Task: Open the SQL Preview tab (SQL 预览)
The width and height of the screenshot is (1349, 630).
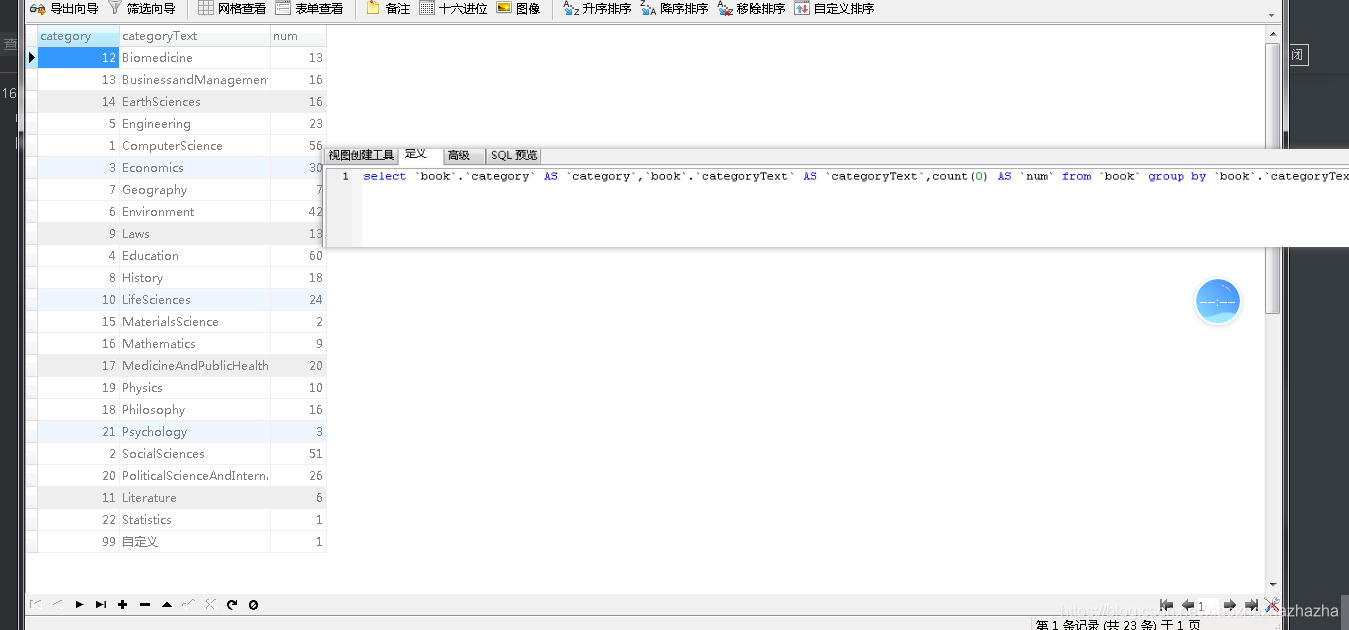Action: coord(514,155)
